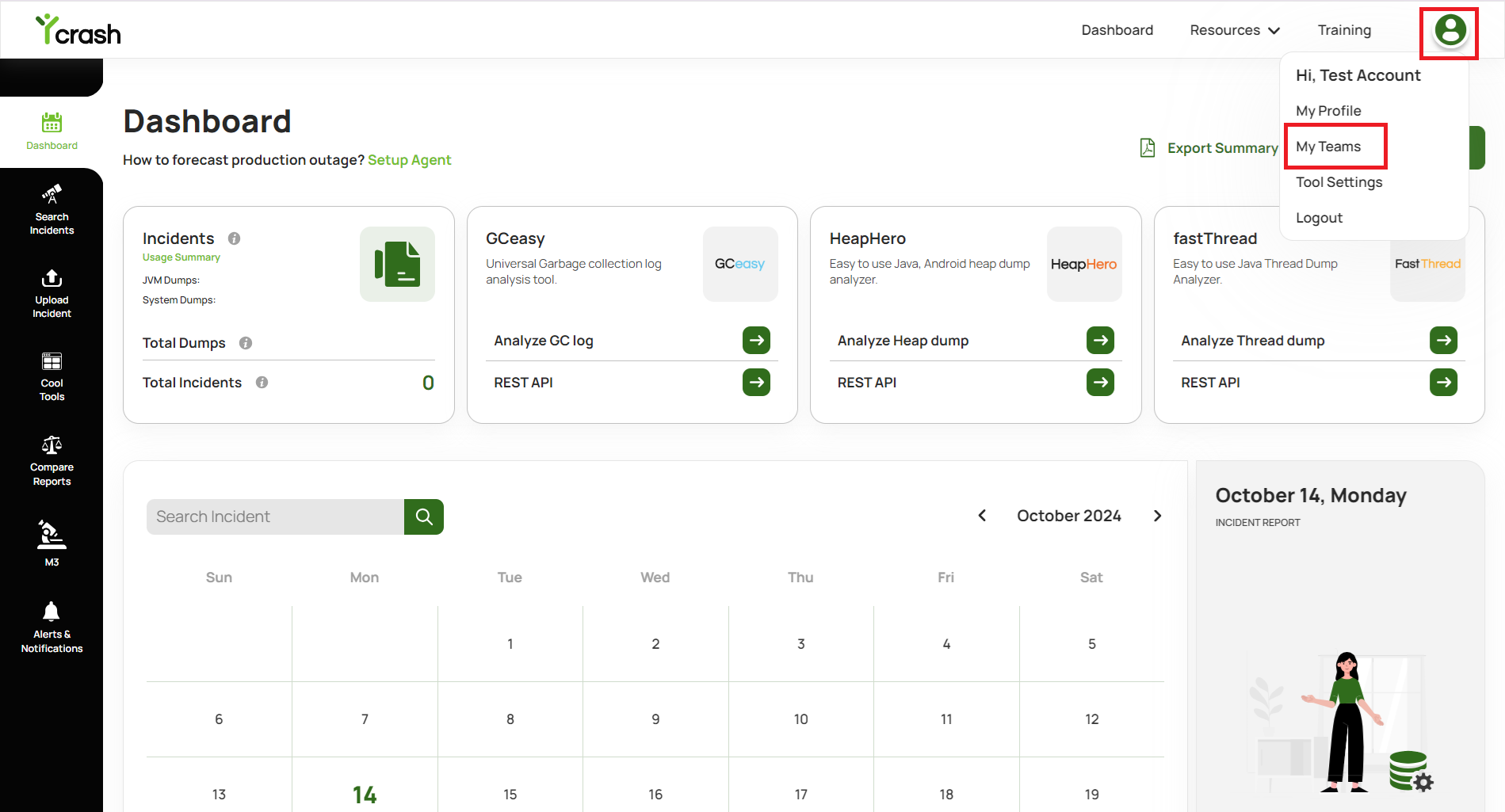The image size is (1505, 812).
Task: Click the green Incidents document icon
Action: click(397, 264)
